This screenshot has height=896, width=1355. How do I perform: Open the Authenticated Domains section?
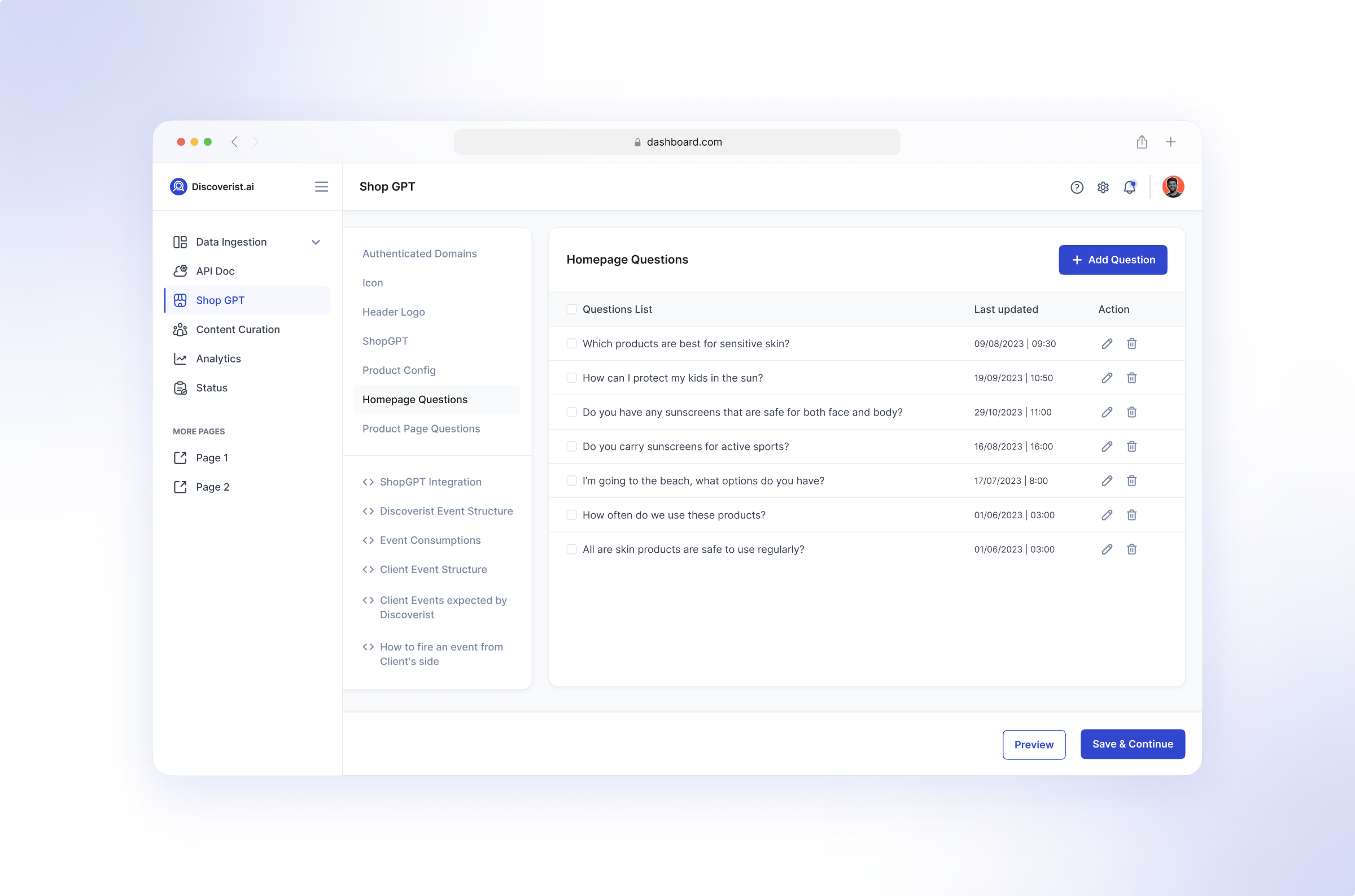(x=419, y=253)
